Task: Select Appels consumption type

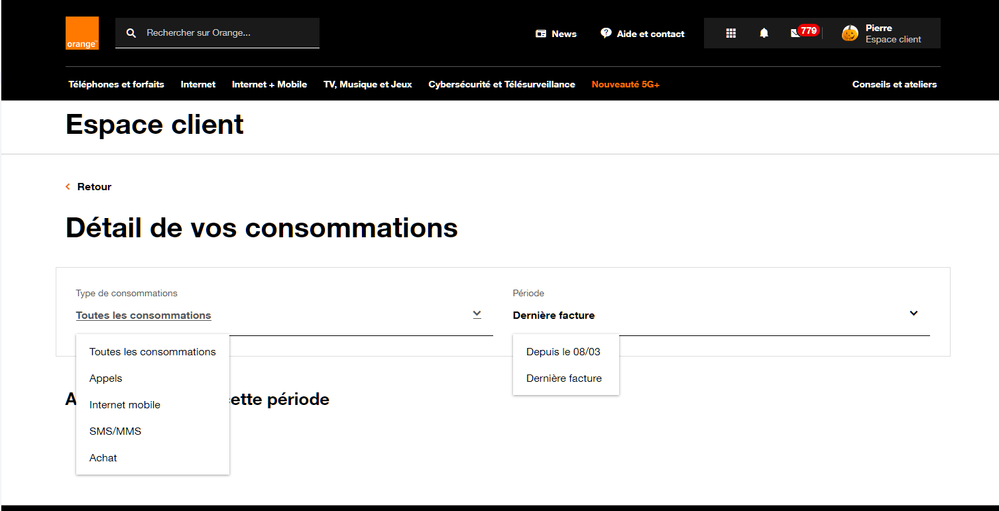Action: point(106,378)
